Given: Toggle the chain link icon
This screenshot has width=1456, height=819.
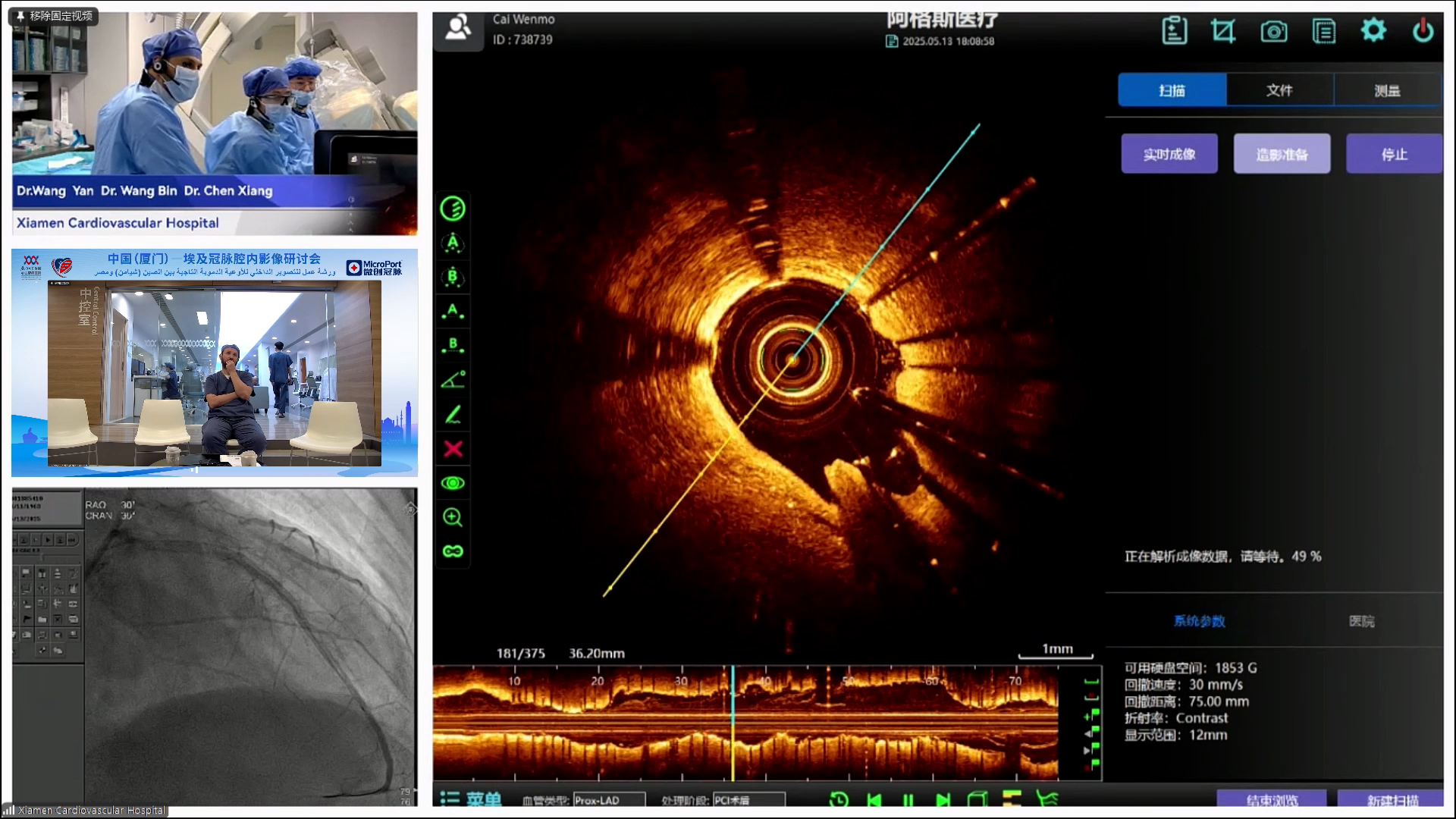Looking at the screenshot, I should 453,551.
